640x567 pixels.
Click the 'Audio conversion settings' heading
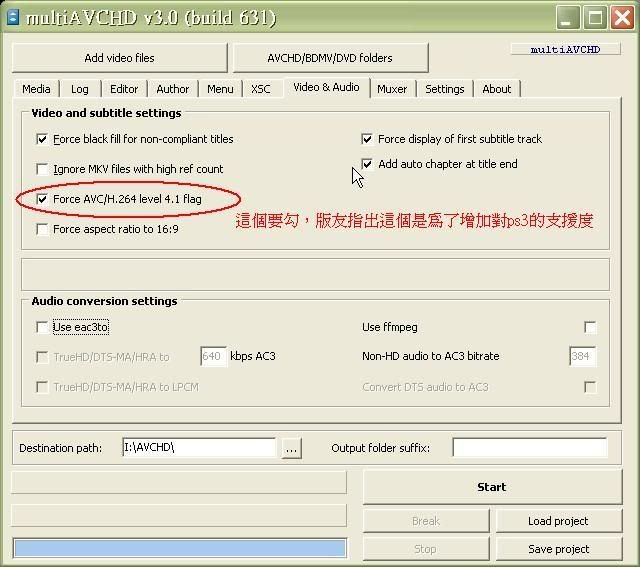click(104, 301)
